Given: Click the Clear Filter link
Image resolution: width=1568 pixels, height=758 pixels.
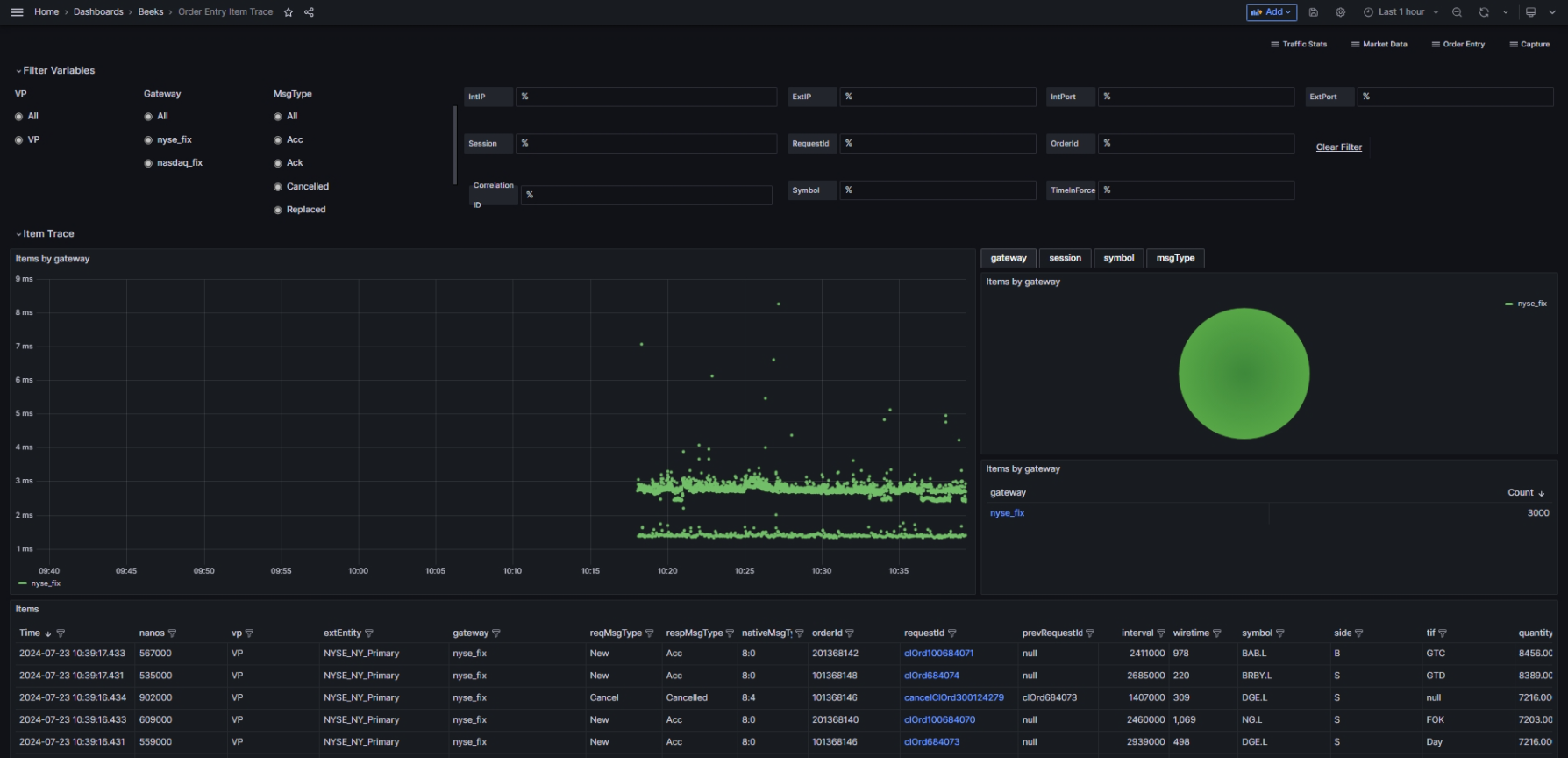Looking at the screenshot, I should coord(1339,147).
